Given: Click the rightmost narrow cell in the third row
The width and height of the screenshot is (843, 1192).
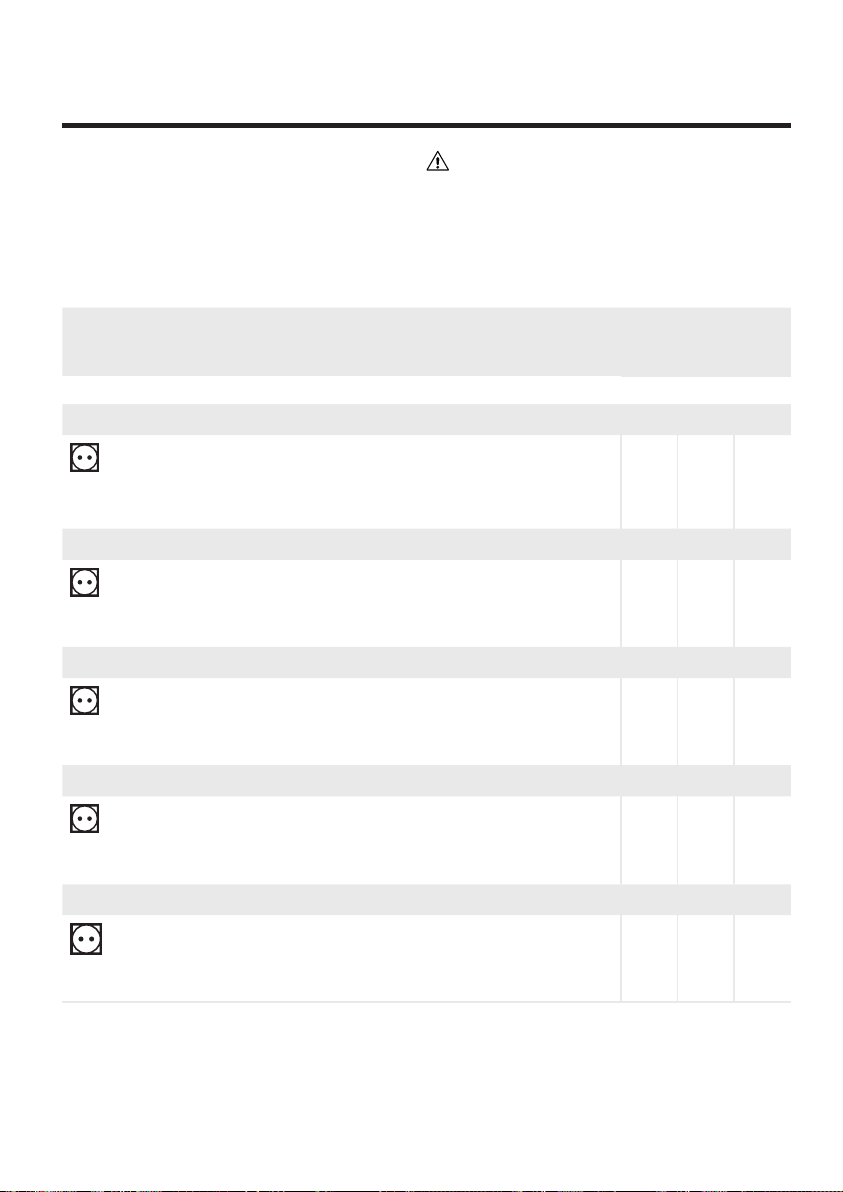Looking at the screenshot, I should click(x=762, y=721).
